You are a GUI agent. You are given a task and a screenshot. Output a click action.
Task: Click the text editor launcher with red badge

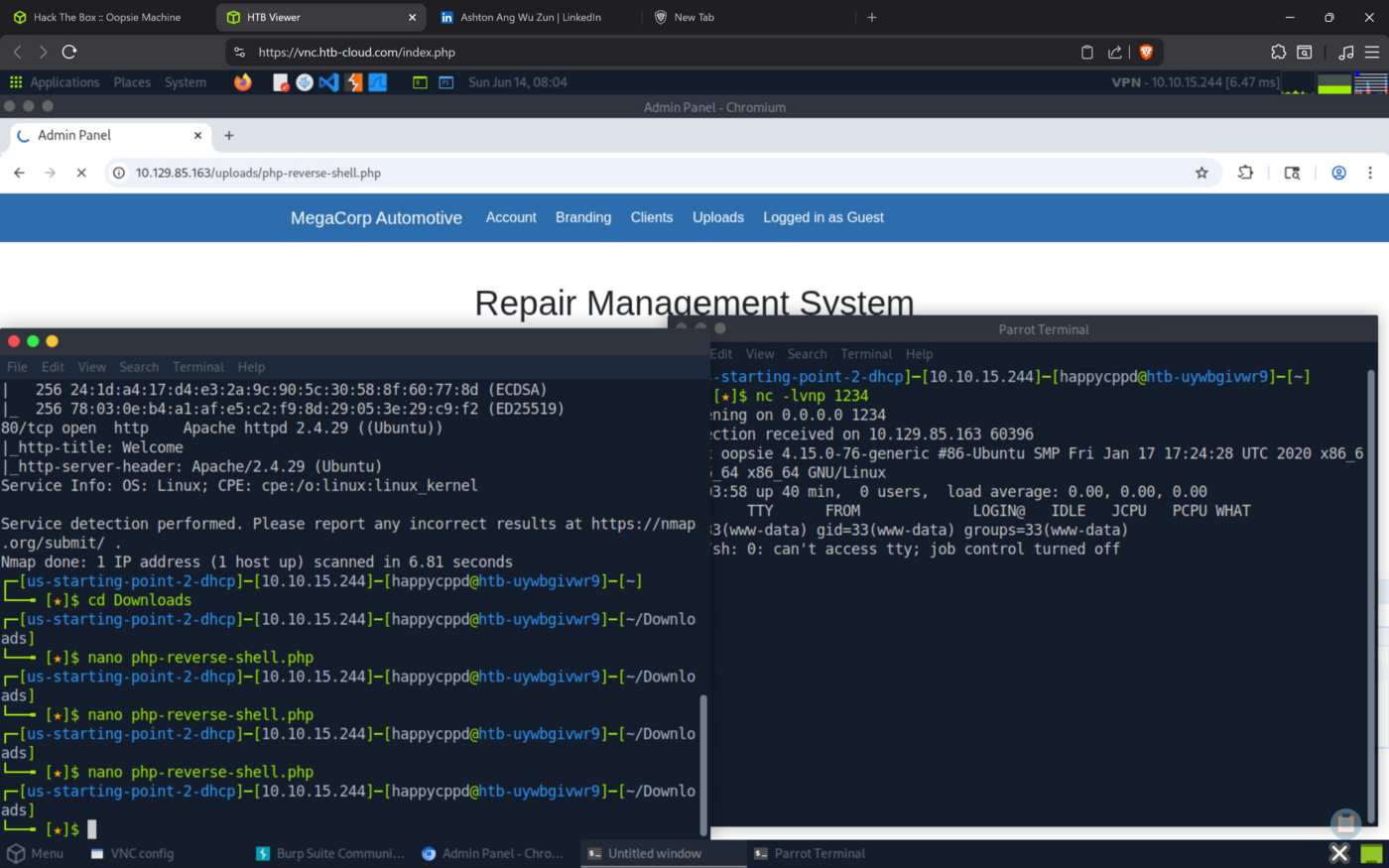tap(281, 82)
